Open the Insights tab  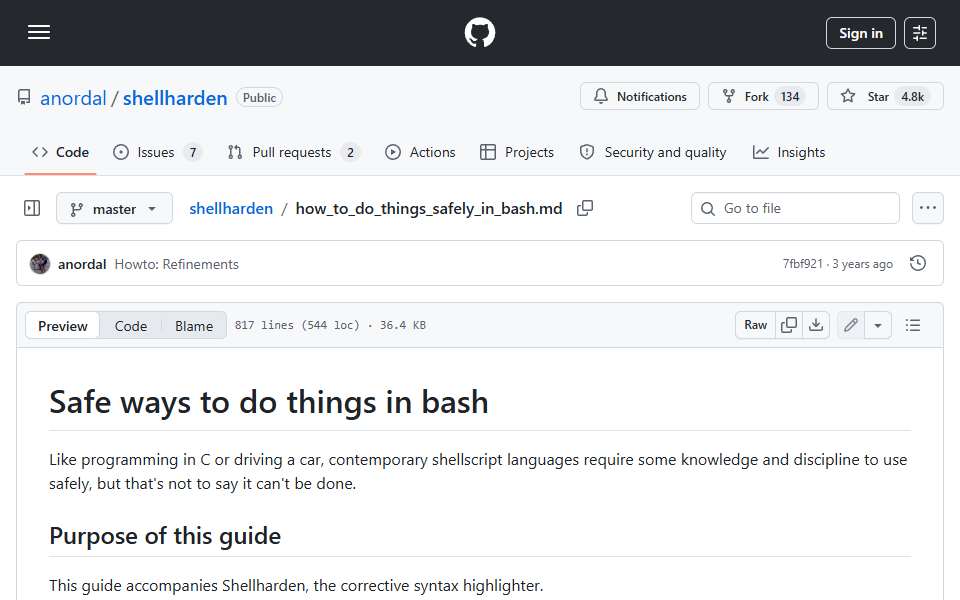(789, 152)
